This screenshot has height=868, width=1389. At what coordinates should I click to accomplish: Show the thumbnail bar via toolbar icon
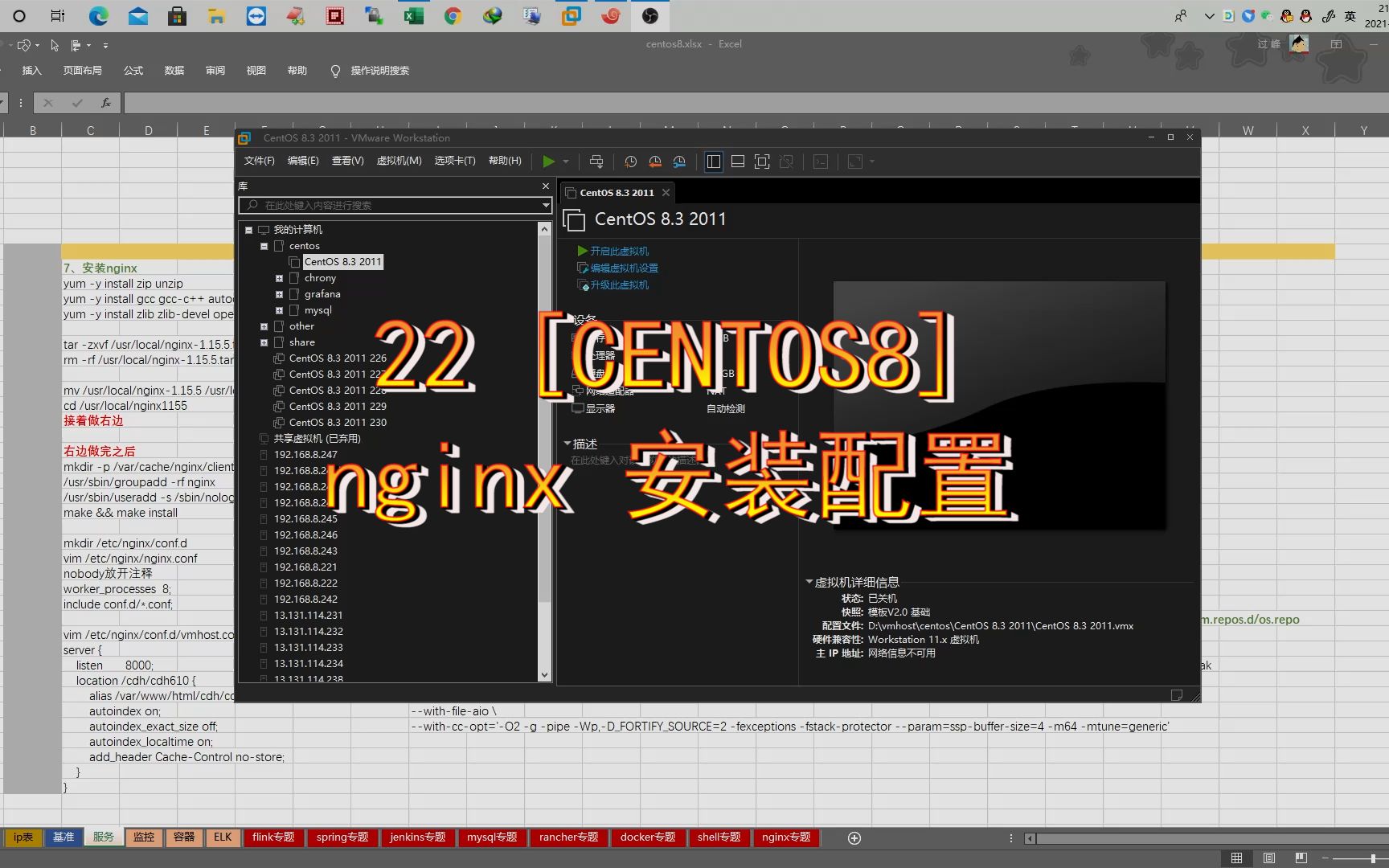tap(737, 162)
